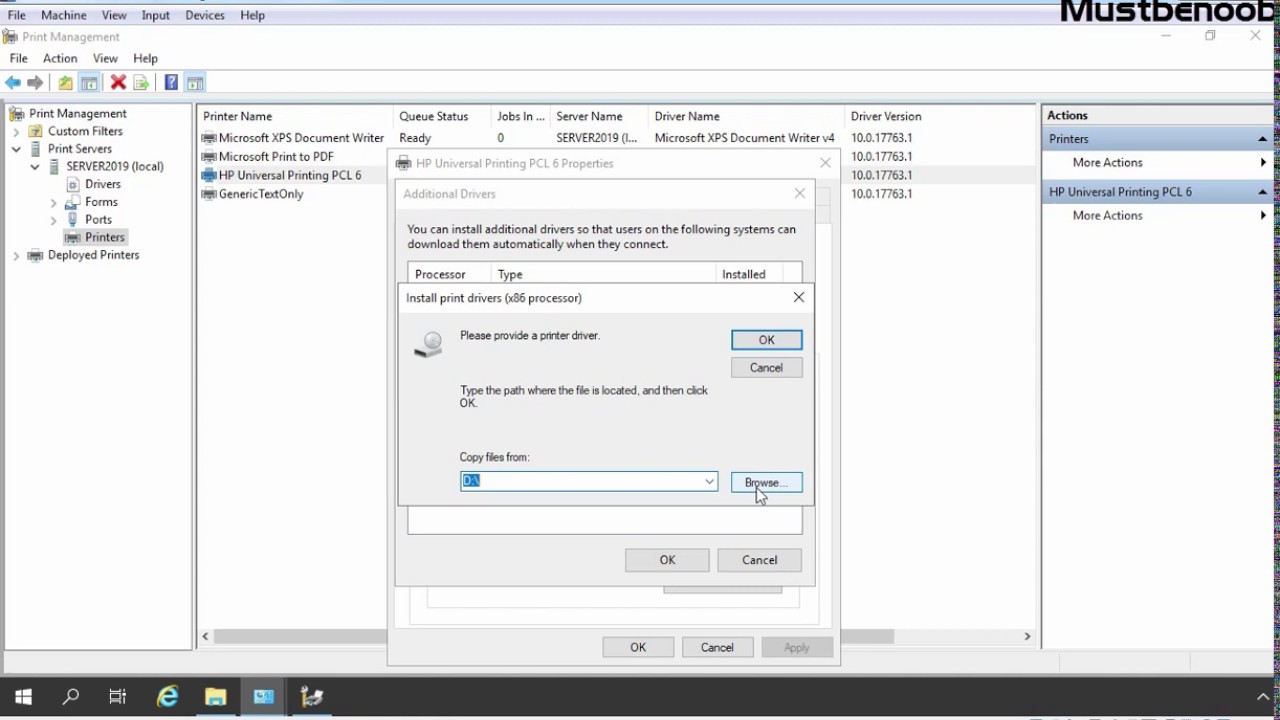The image size is (1280, 720).
Task: Click the Custom Filters folder icon
Action: (x=36, y=131)
